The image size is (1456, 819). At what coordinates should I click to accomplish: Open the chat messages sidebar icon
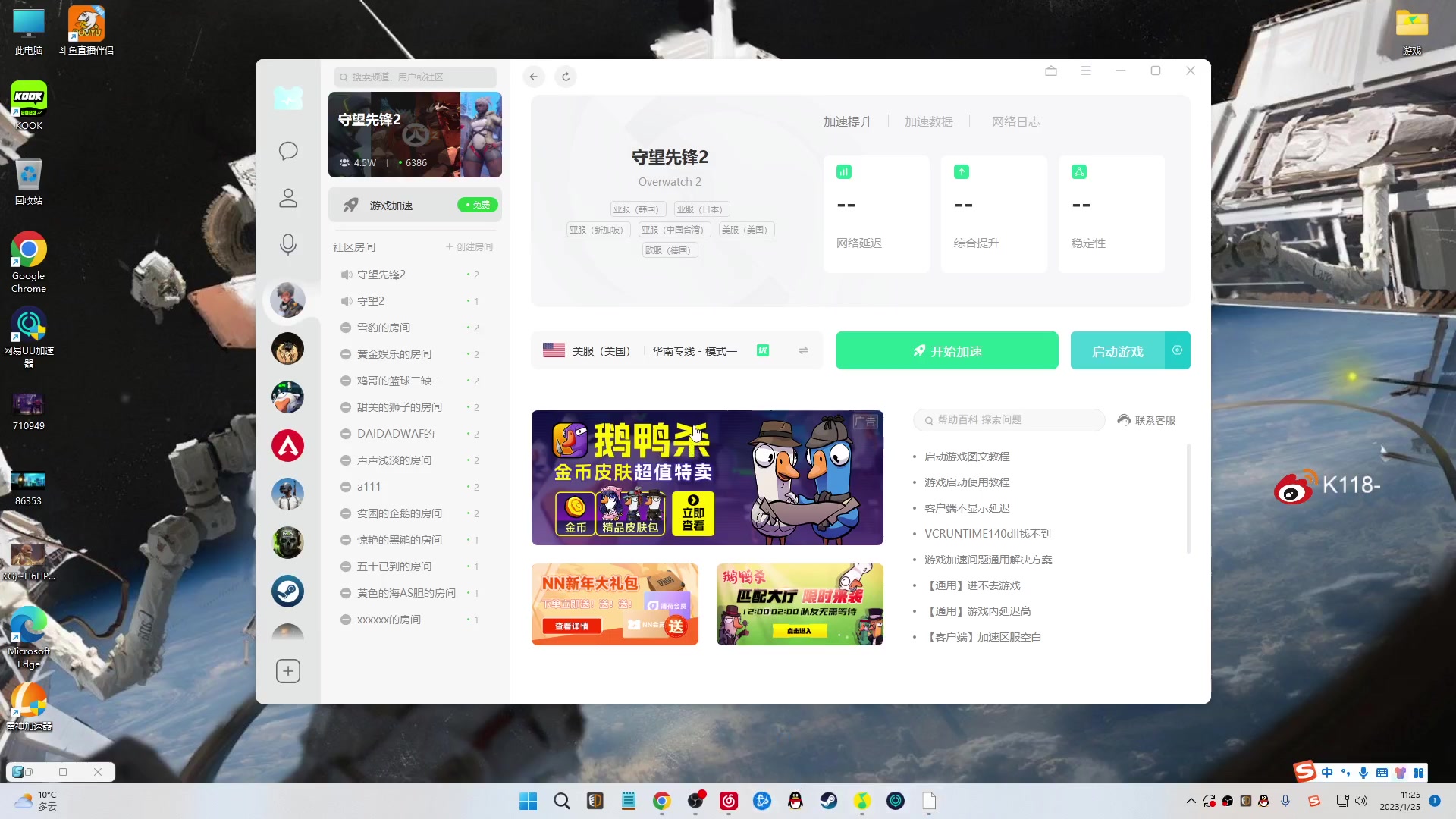click(288, 151)
